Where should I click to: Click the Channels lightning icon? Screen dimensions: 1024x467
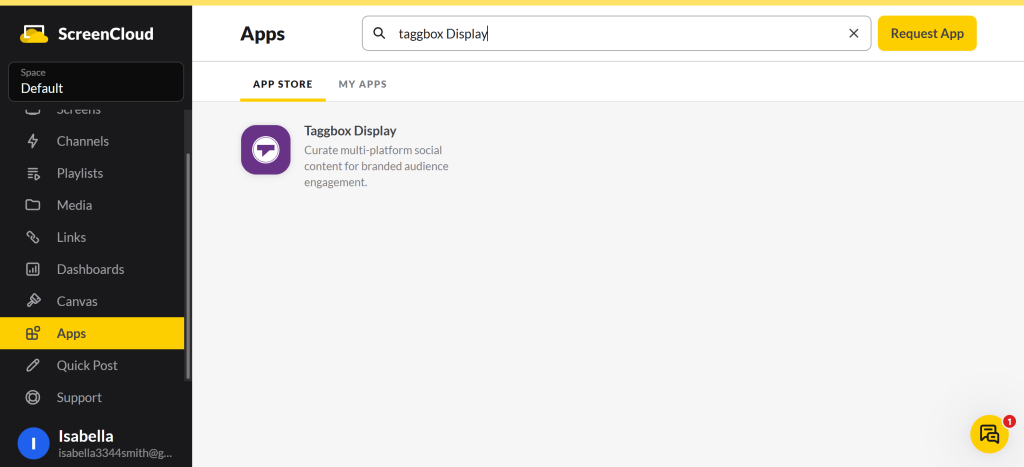click(33, 141)
